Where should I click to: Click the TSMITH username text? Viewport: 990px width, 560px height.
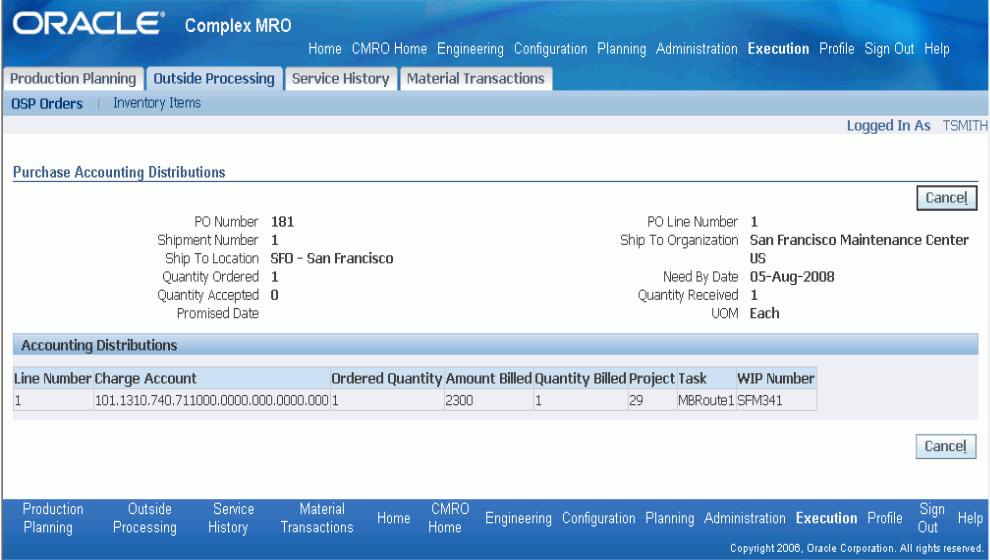(x=965, y=126)
